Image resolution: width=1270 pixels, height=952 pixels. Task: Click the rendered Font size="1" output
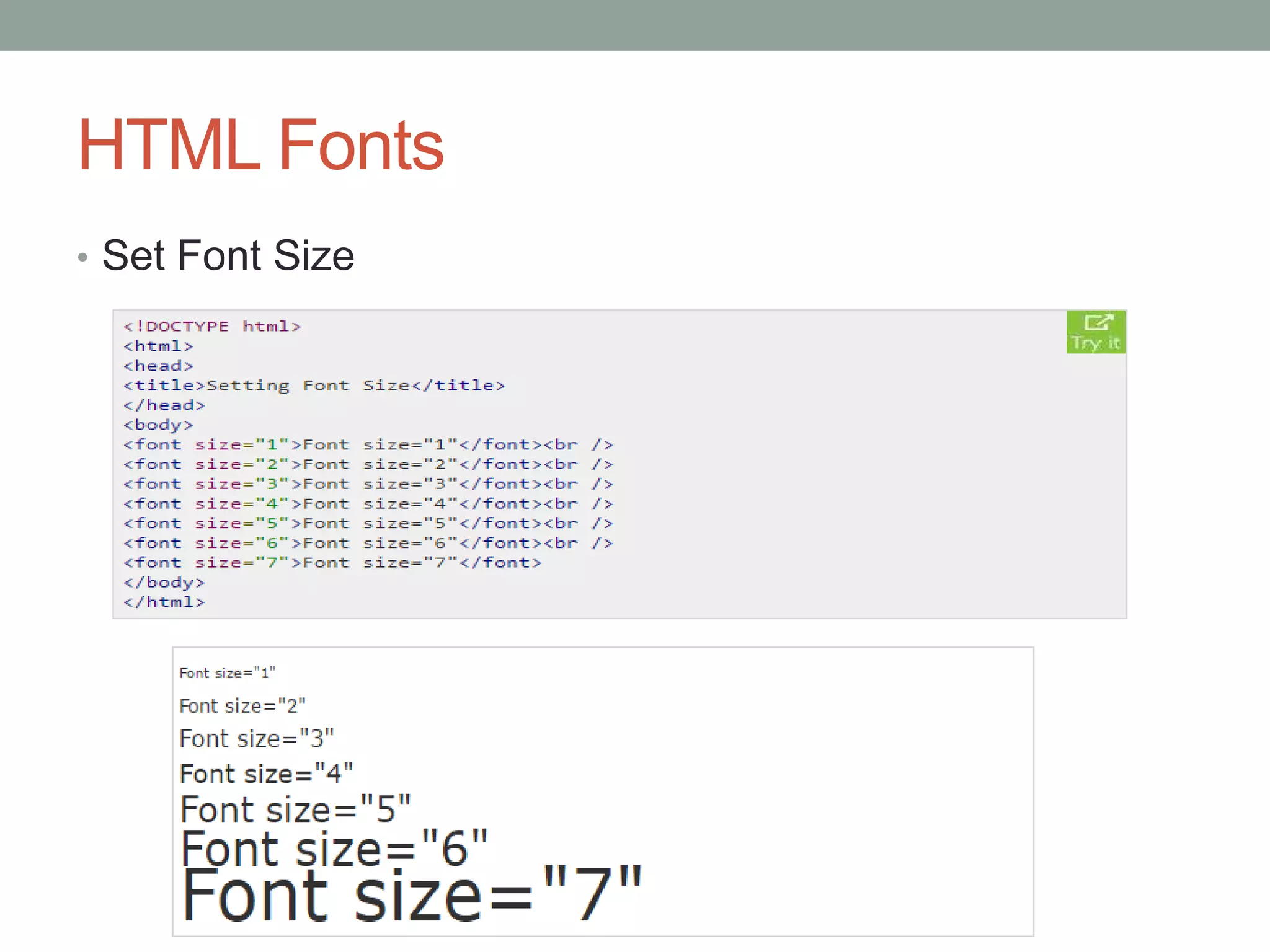pos(228,673)
